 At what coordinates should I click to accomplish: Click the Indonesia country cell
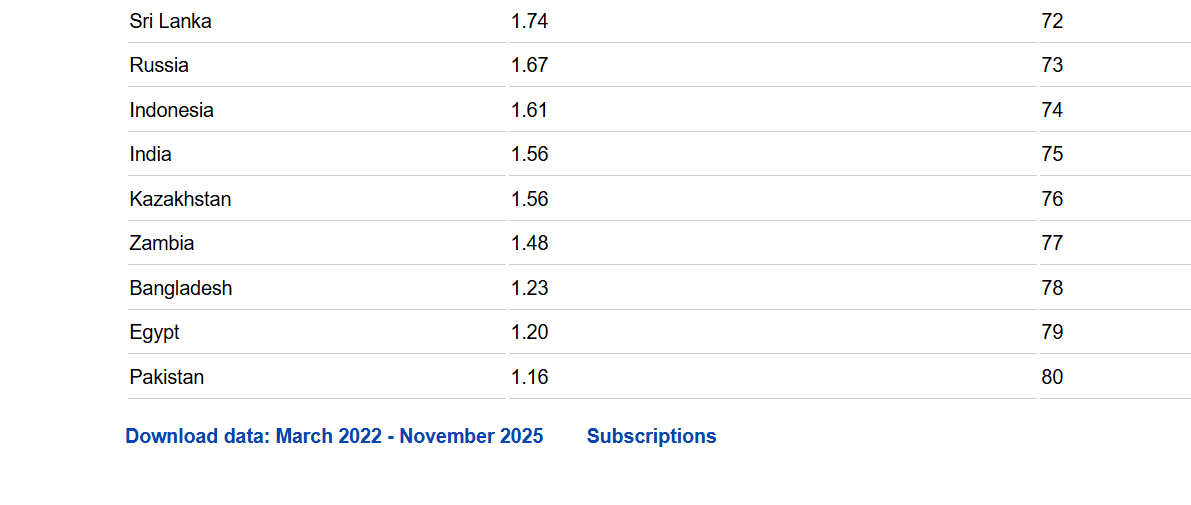pyautogui.click(x=171, y=110)
